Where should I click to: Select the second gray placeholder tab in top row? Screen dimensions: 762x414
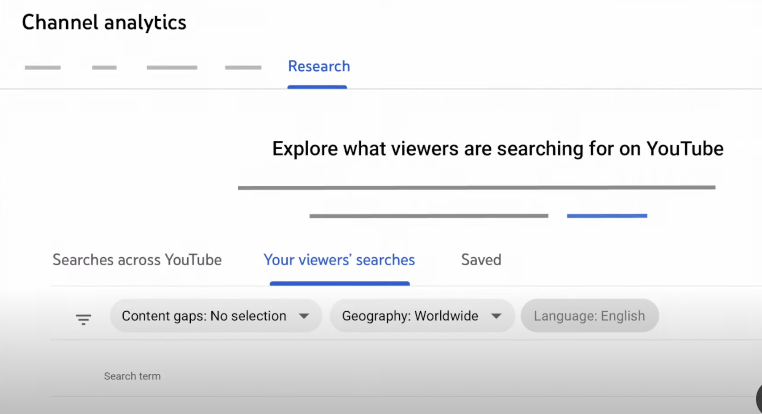point(104,68)
